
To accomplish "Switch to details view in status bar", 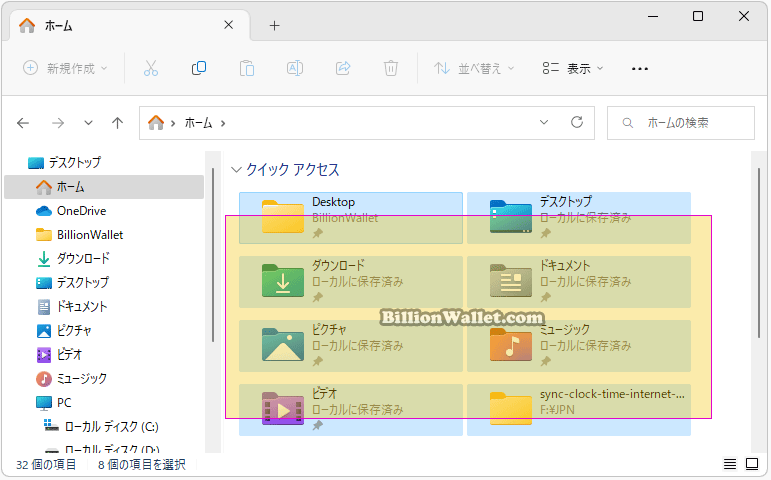I will 730,464.
